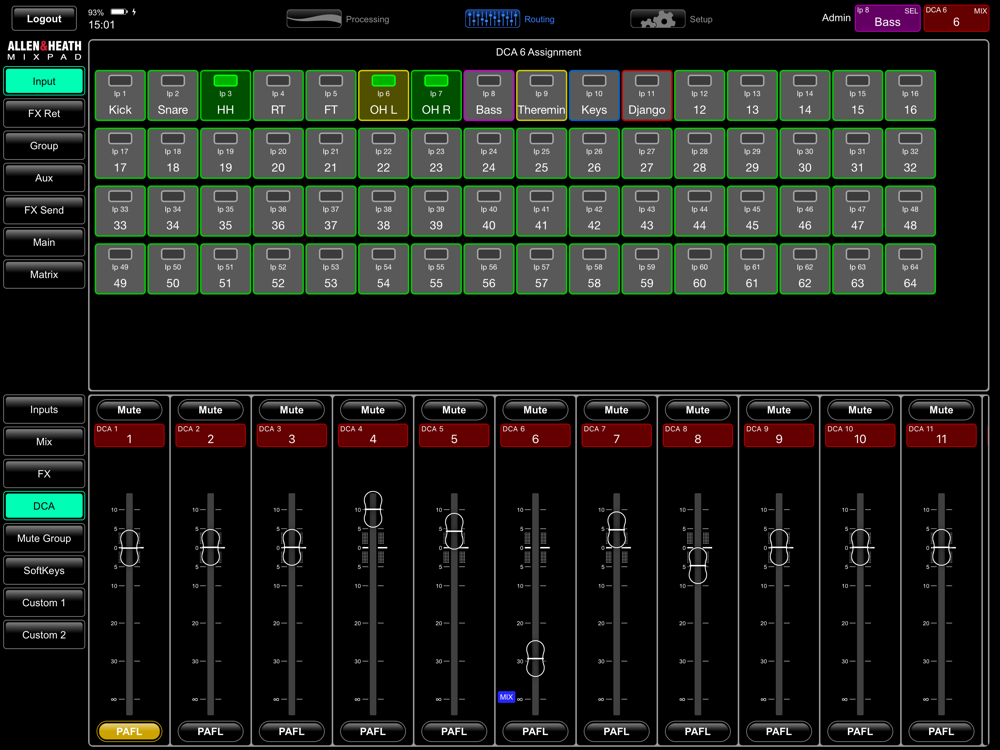Tap the red DCA 6 MIX indicator

(x=956, y=18)
